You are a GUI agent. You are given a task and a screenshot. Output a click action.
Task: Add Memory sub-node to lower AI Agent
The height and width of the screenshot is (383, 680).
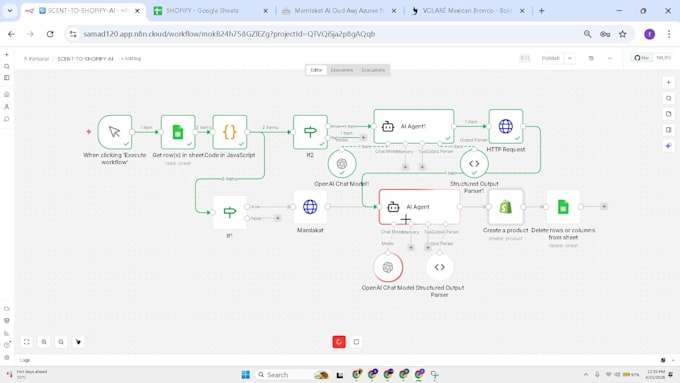click(411, 248)
